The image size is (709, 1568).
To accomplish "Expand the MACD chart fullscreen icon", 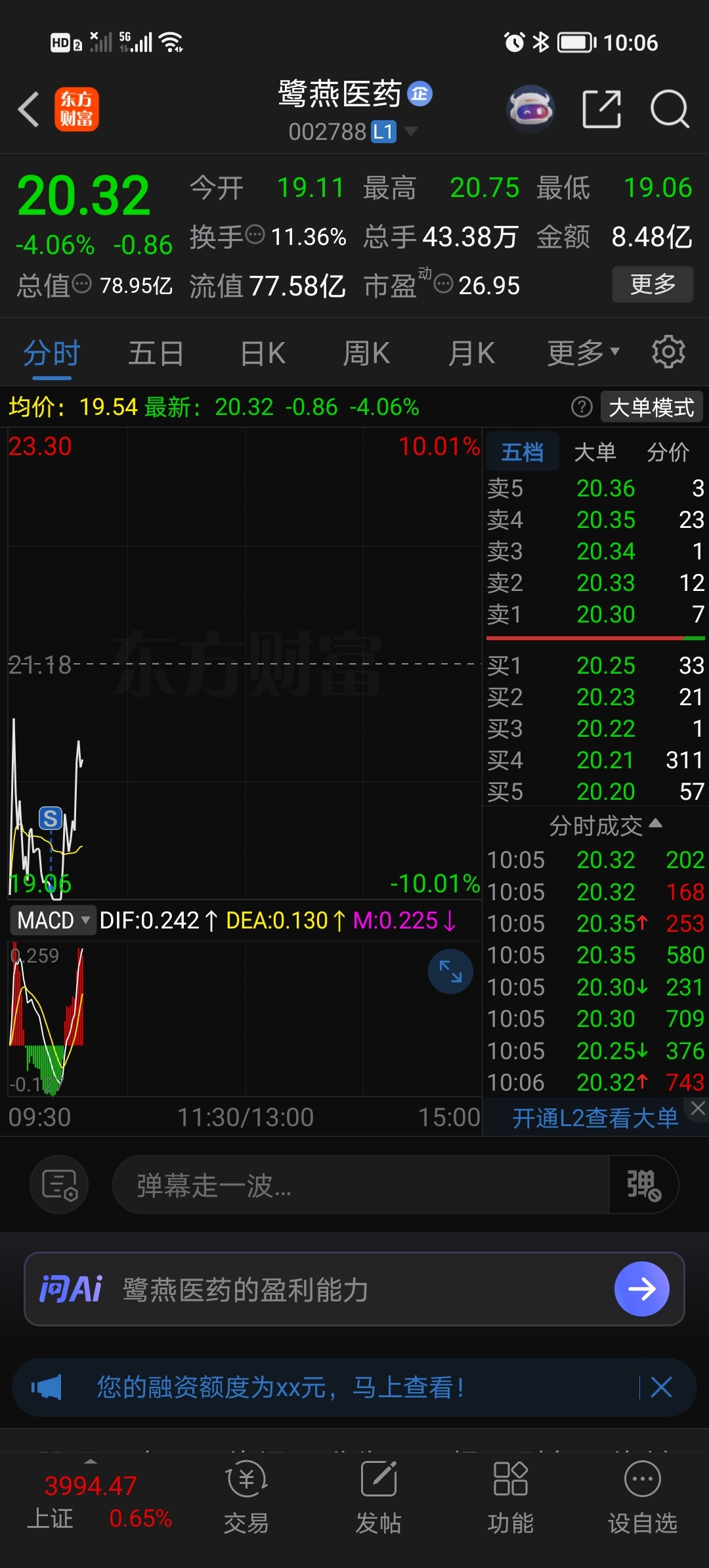I will (x=450, y=971).
